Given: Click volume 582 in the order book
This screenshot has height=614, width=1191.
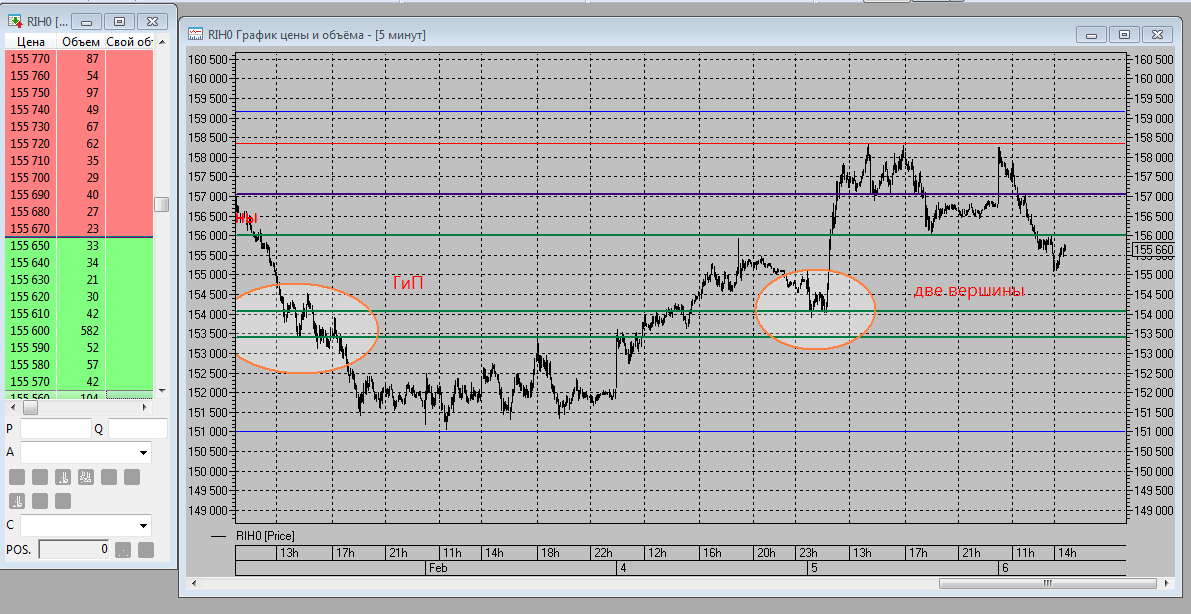Looking at the screenshot, I should [x=90, y=331].
